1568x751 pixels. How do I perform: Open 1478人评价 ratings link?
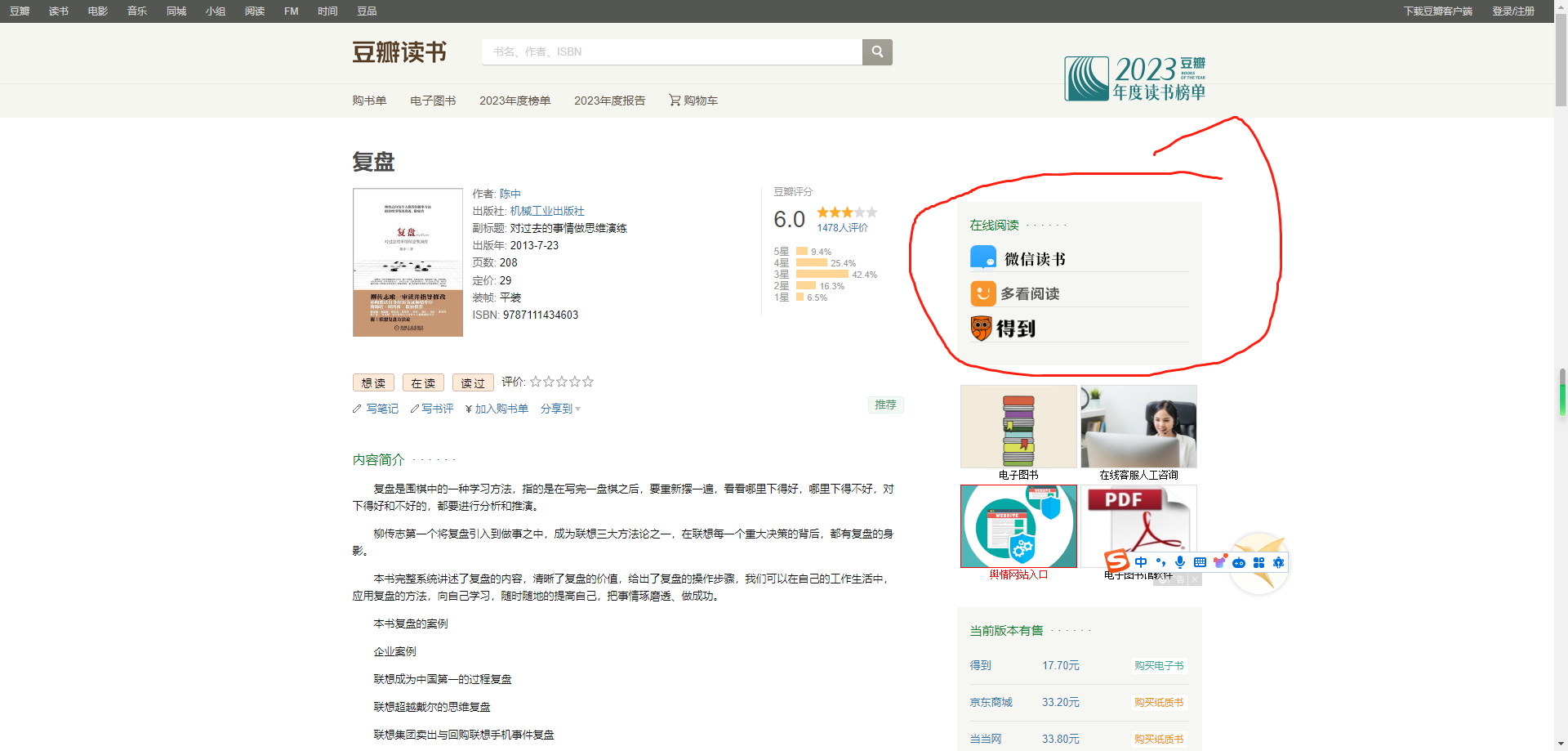[x=842, y=228]
